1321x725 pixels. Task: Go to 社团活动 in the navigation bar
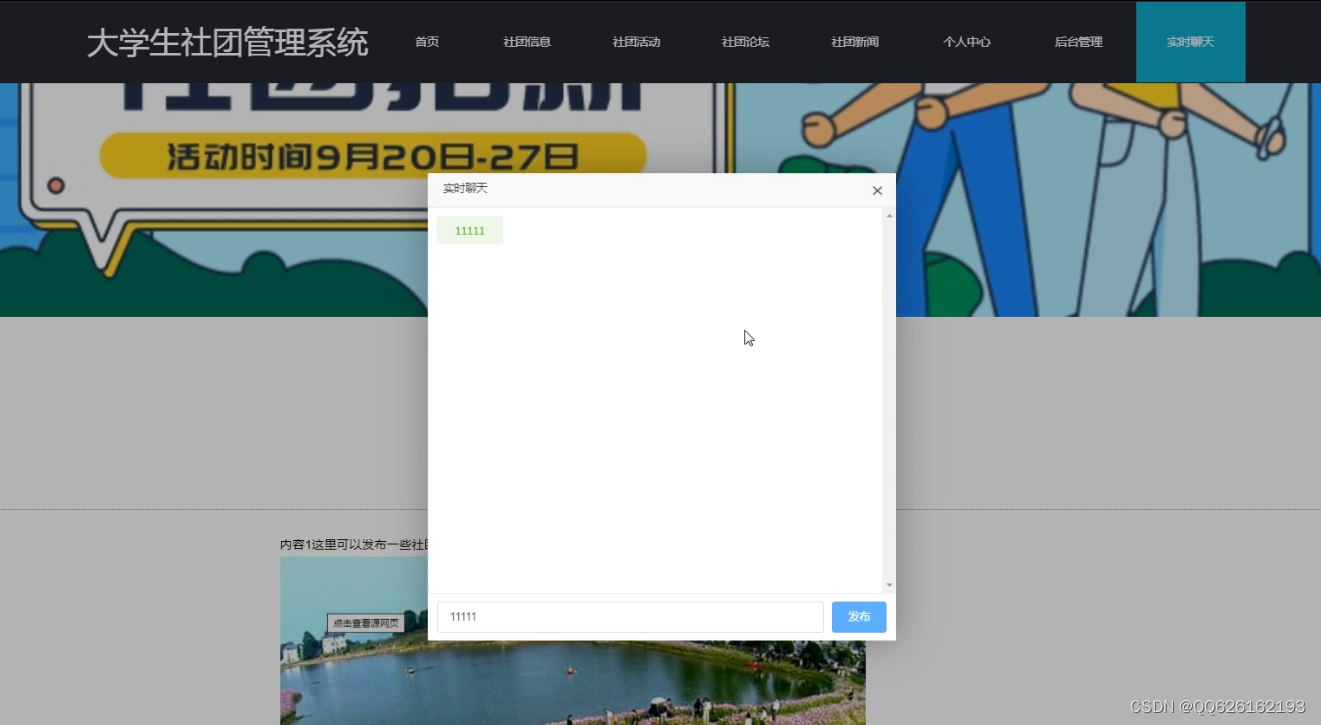tap(636, 42)
